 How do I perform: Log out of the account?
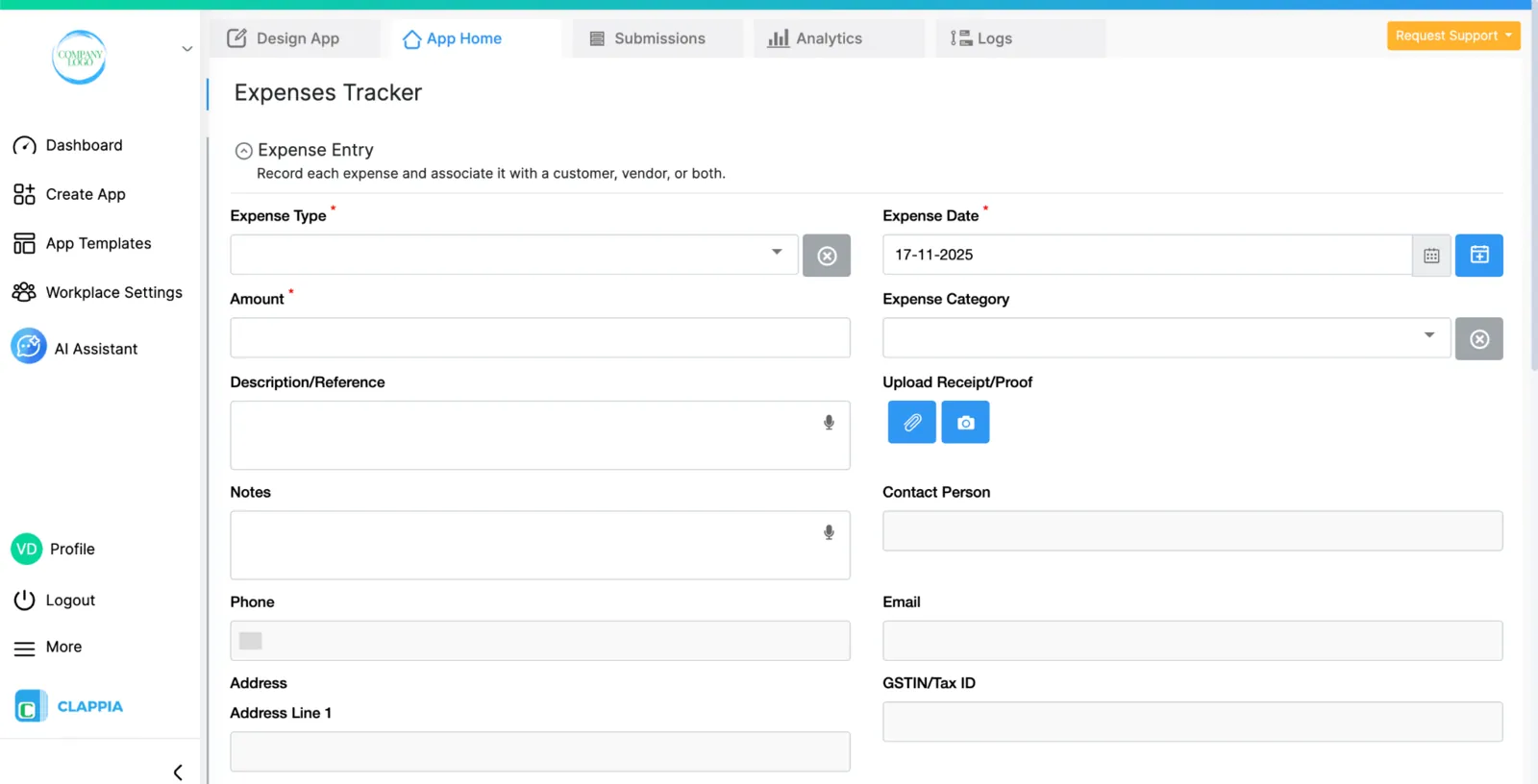click(x=54, y=600)
